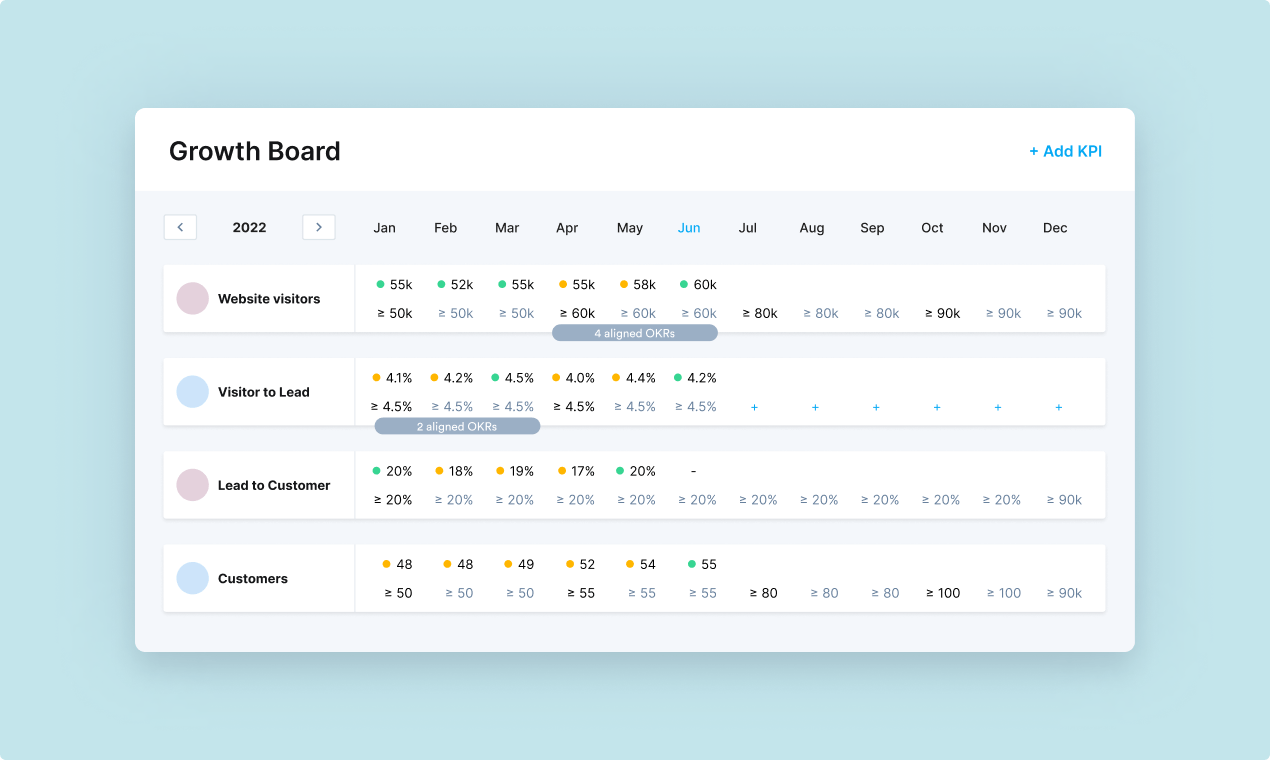Screen dimensions: 1270x760
Task: Open the Visitor to Lead KPI row title
Action: [264, 392]
